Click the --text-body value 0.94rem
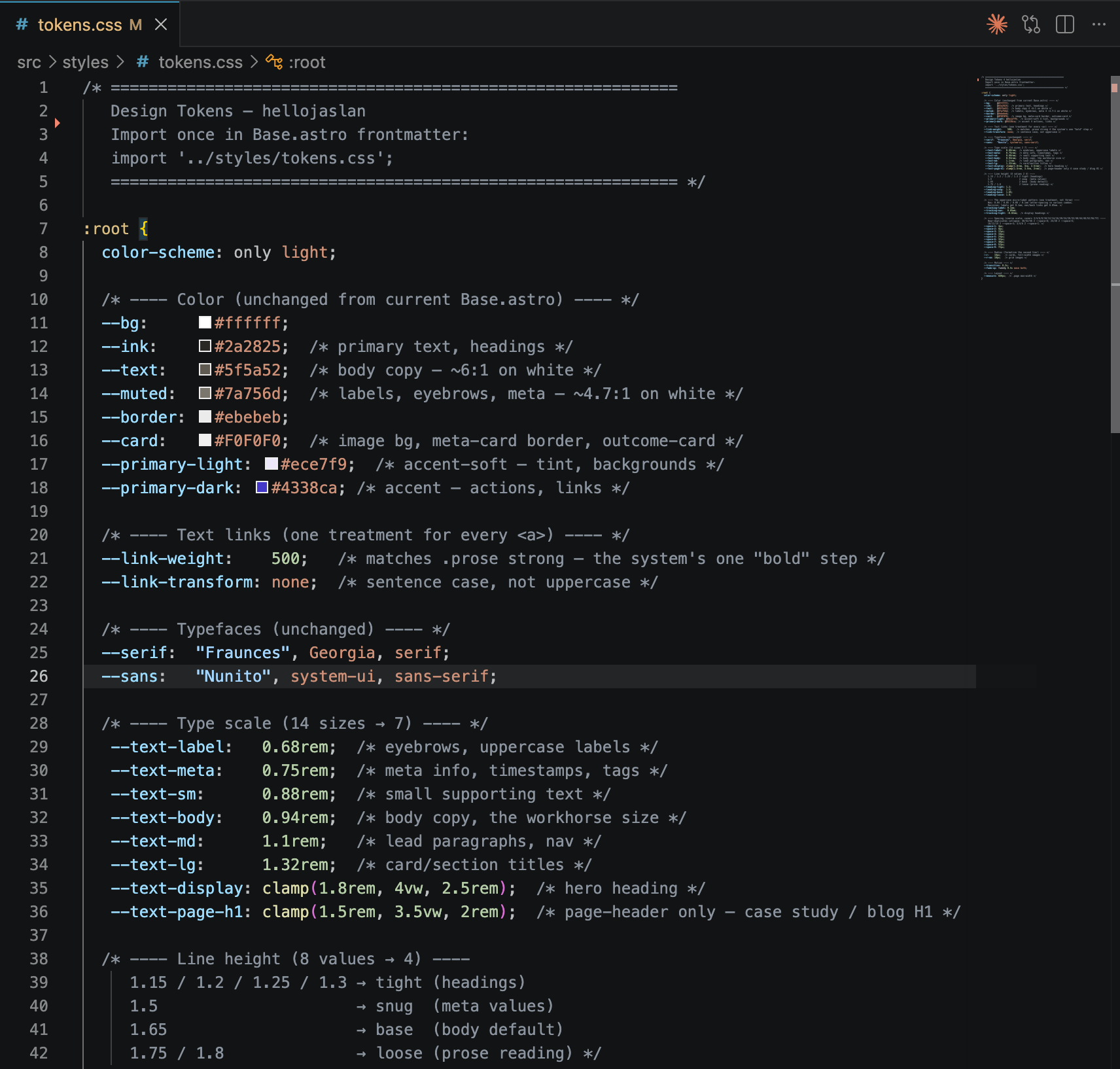1120x1069 pixels. click(x=295, y=817)
